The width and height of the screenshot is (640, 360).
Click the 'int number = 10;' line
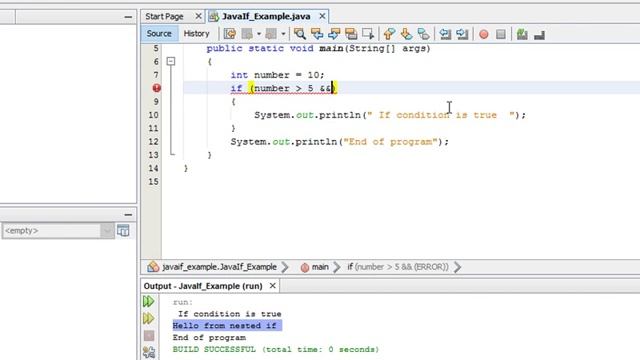(x=277, y=75)
